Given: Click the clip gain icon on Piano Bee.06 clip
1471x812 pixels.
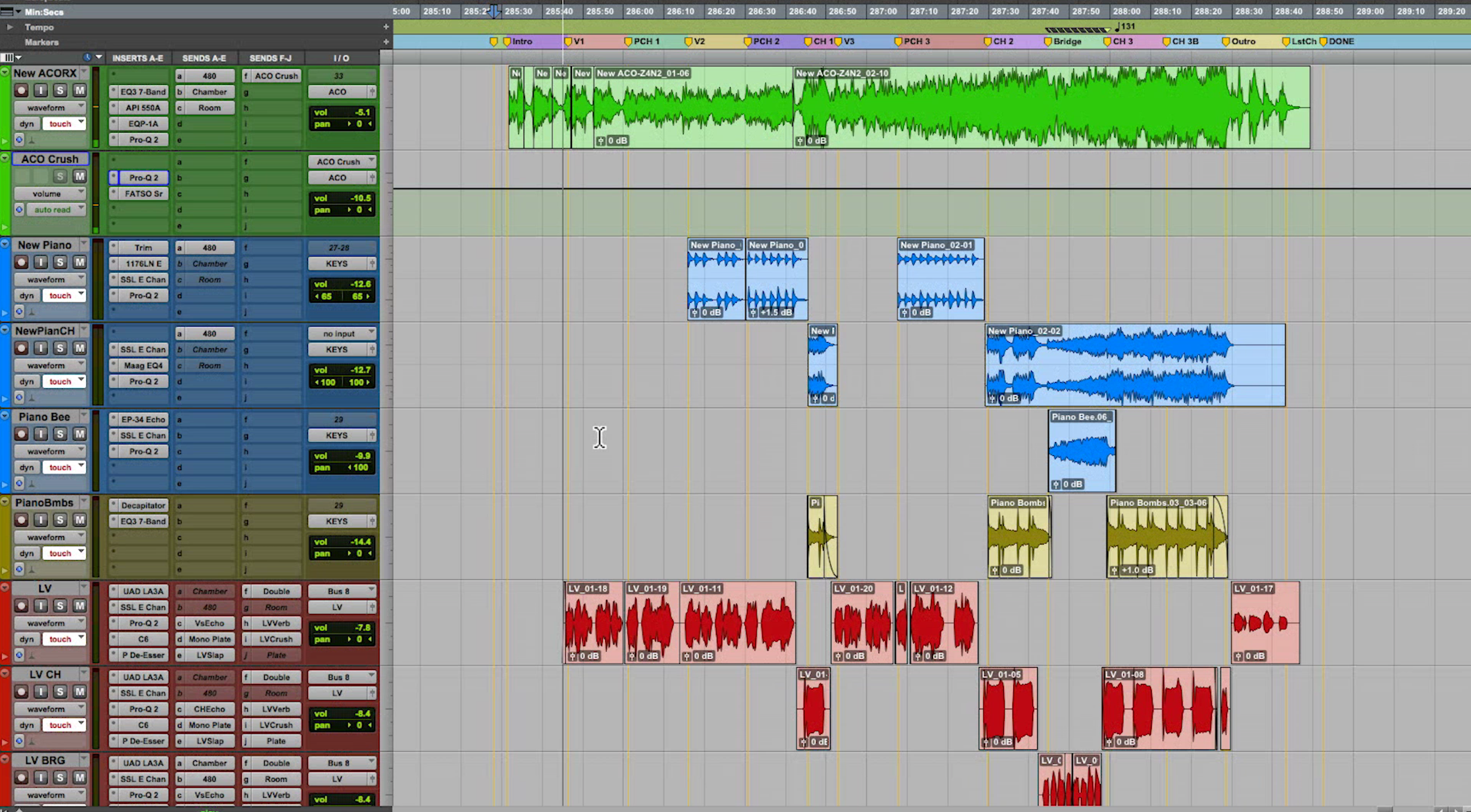Looking at the screenshot, I should (x=1056, y=484).
